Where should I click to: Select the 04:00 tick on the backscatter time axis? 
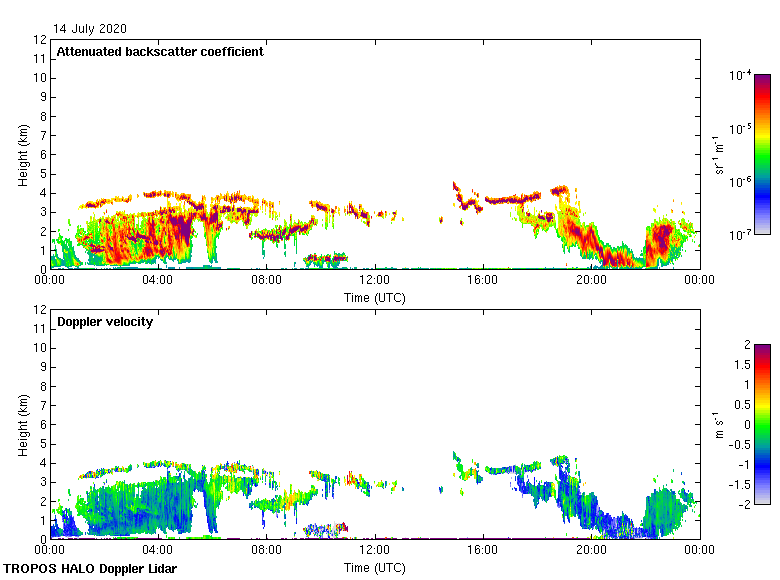tap(158, 281)
